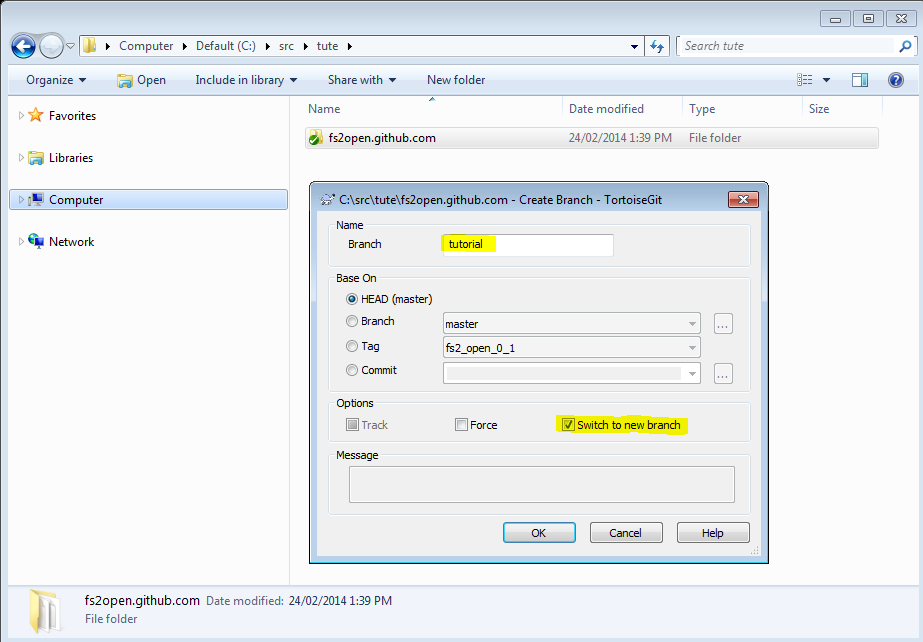The width and height of the screenshot is (923, 642).
Task: Toggle the preview pane icon
Action: [x=860, y=80]
